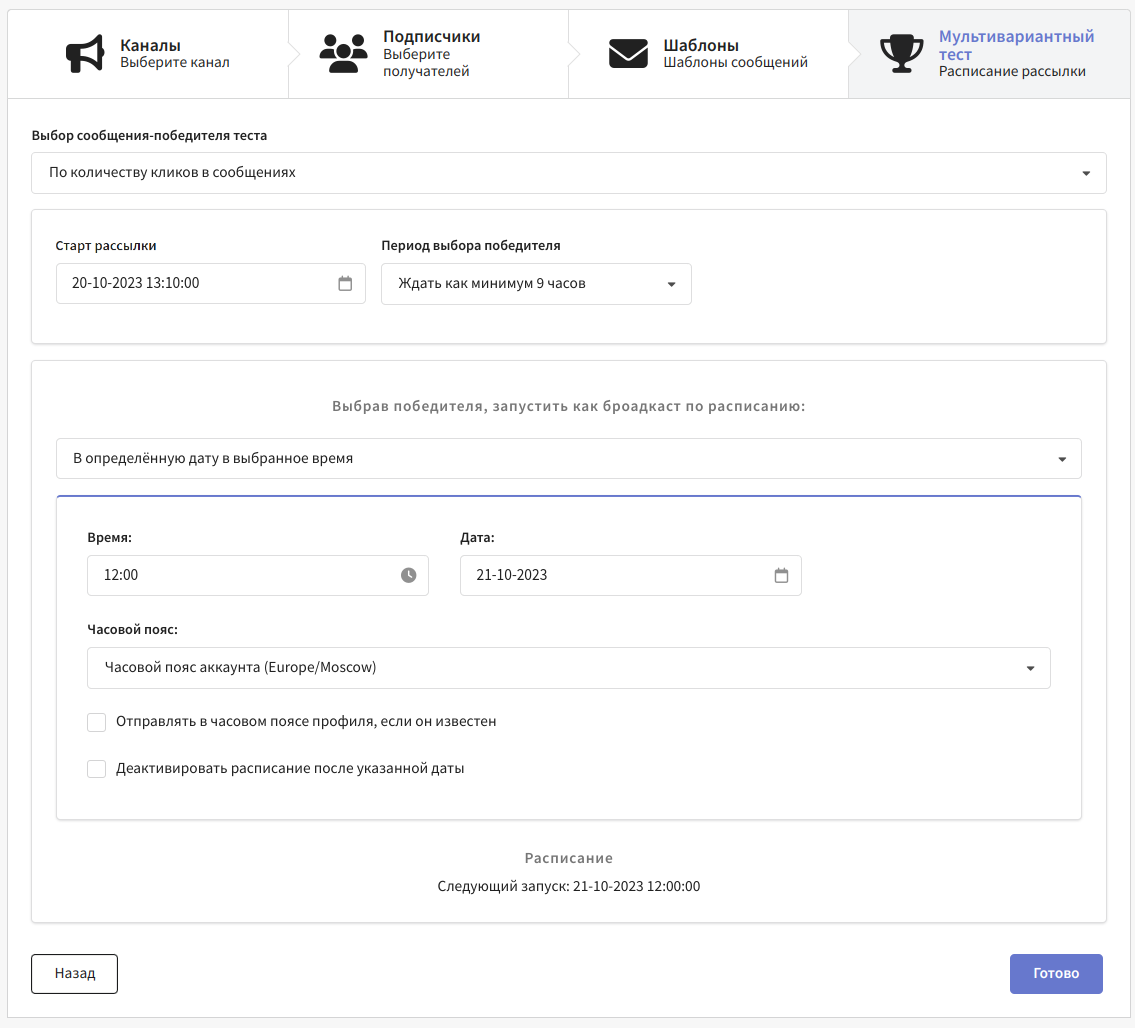The image size is (1135, 1028).
Task: Expand the broadcast schedule type dropdown
Action: [x=568, y=459]
